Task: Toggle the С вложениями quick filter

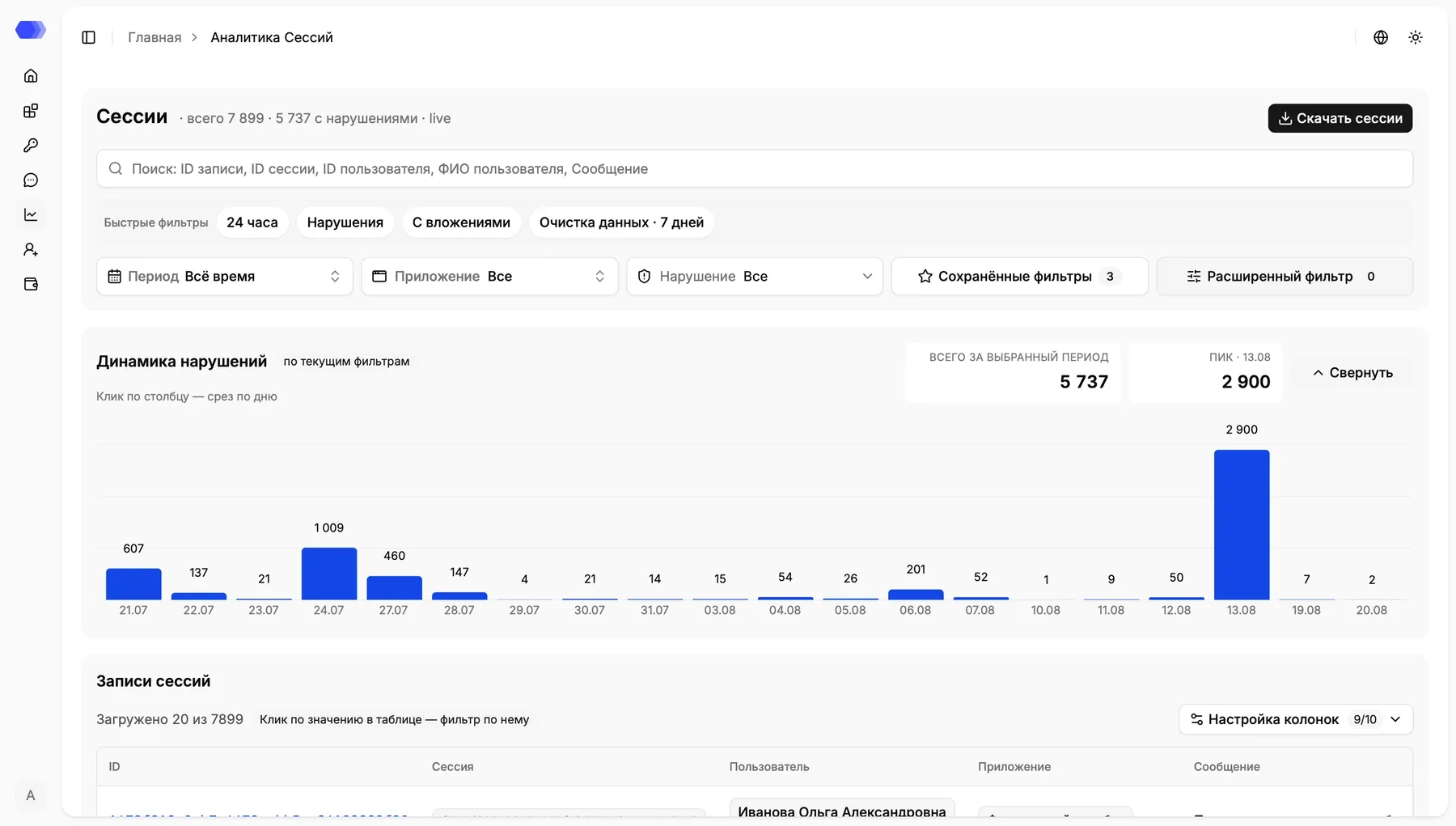Action: (461, 222)
